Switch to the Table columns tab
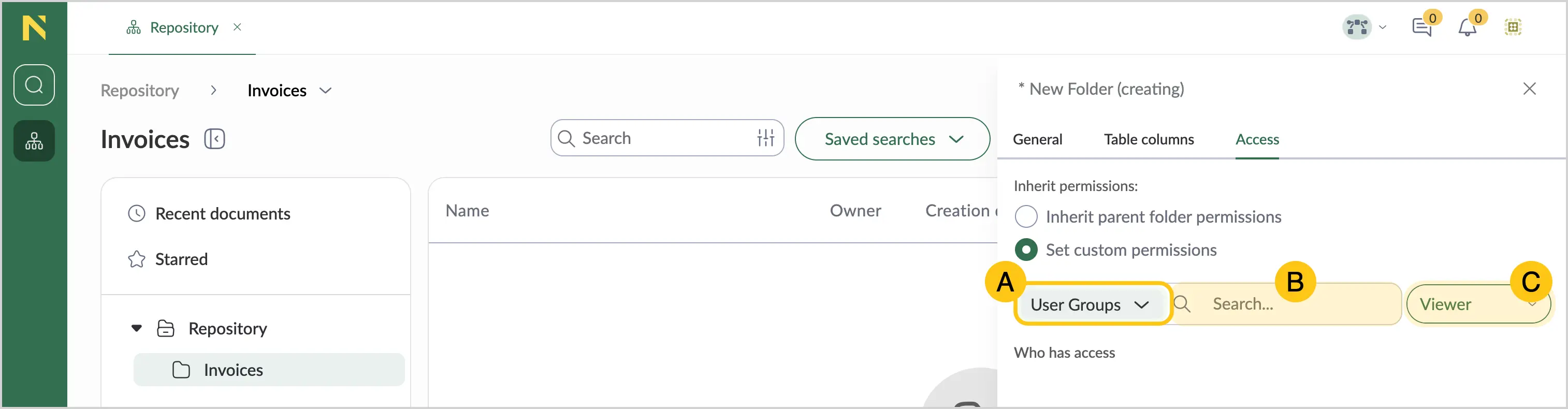This screenshot has width=1568, height=409. [1149, 139]
